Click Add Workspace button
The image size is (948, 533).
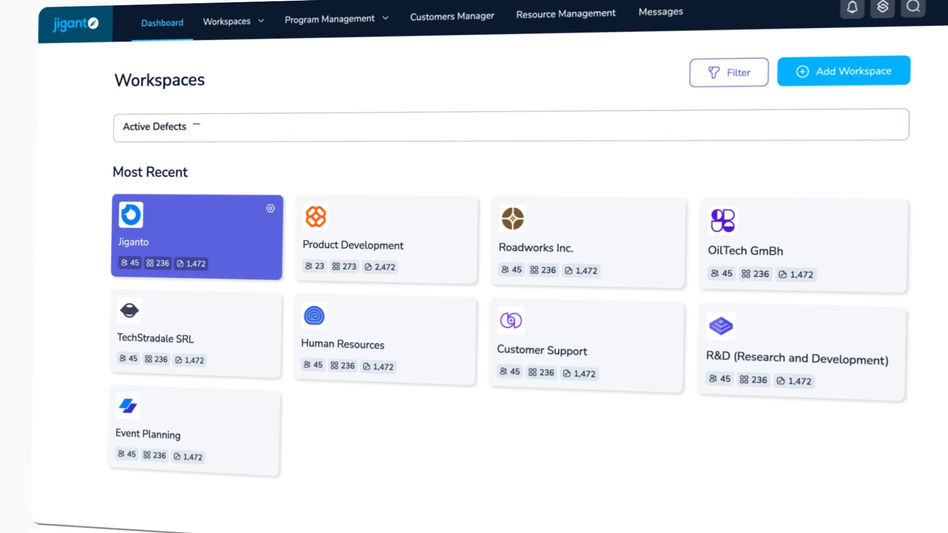point(843,71)
